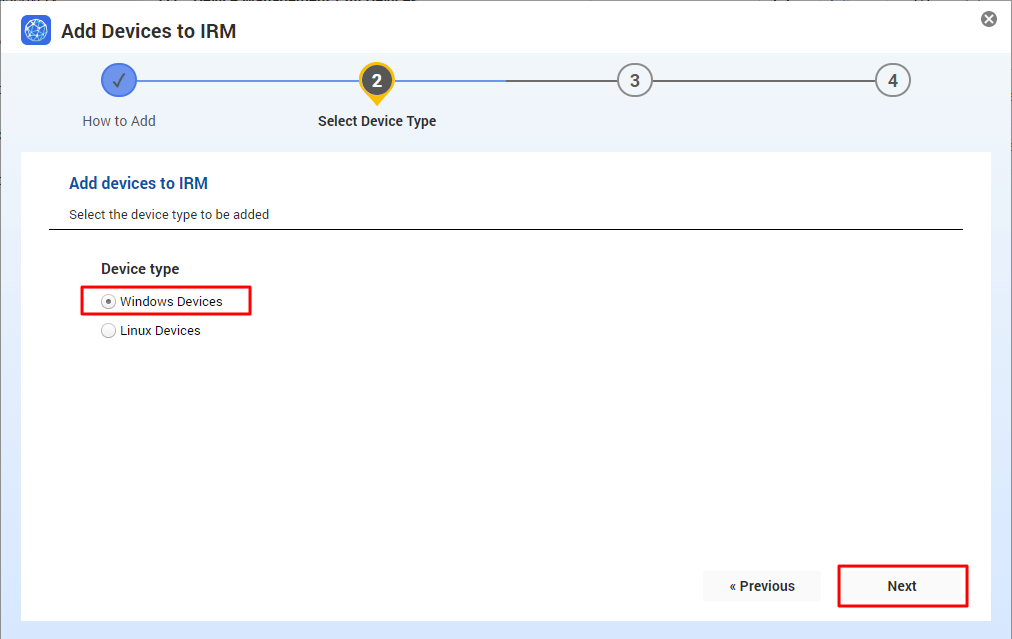Click the How to Add step label
This screenshot has width=1012, height=639.
point(118,120)
